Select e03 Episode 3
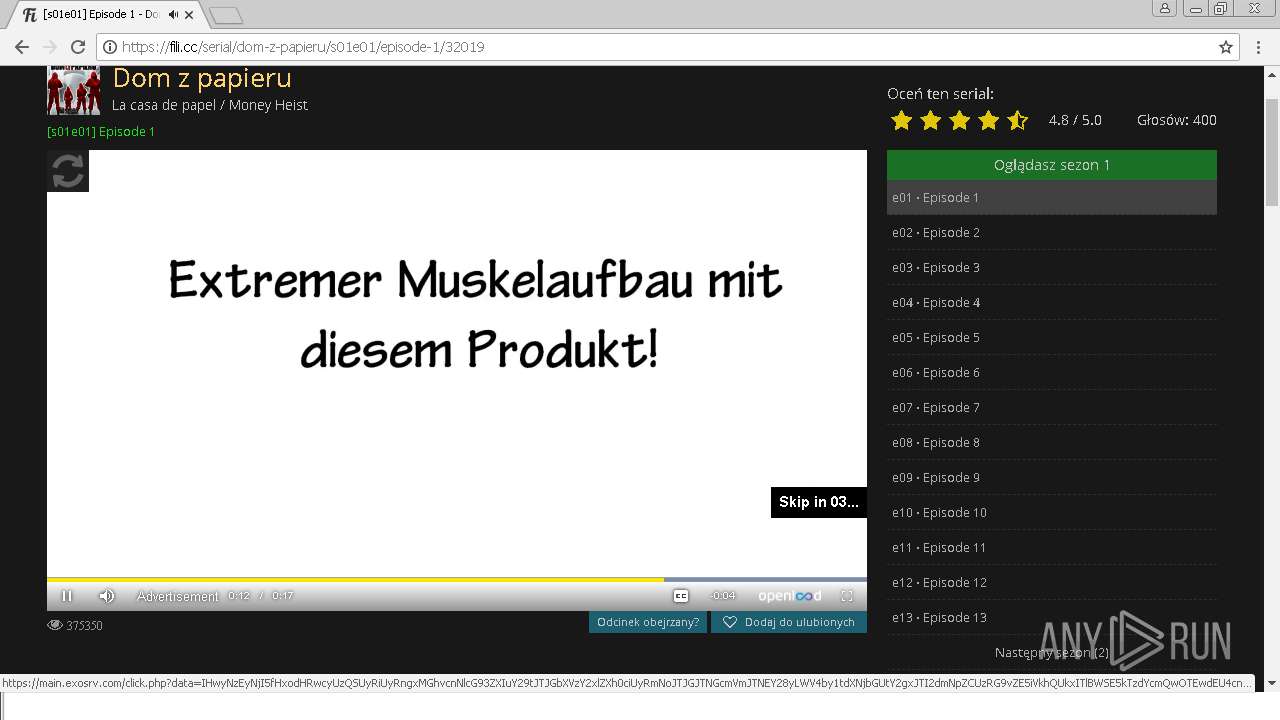 click(x=1052, y=267)
